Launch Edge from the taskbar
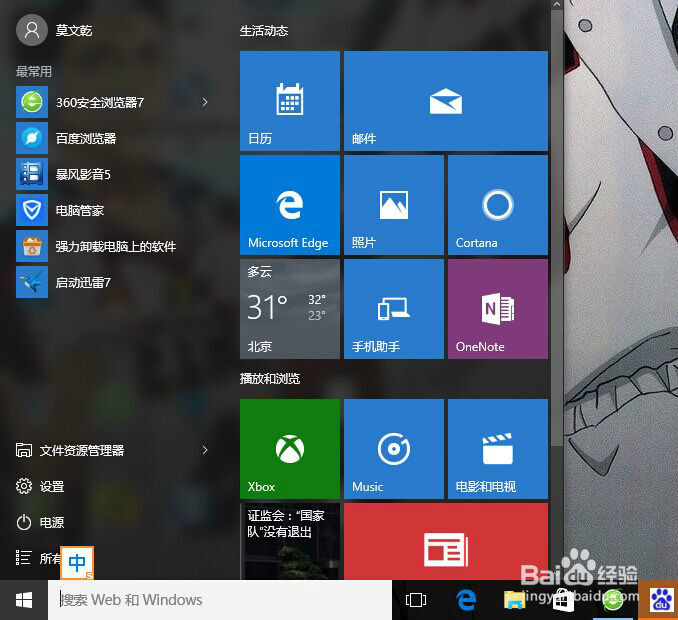This screenshot has width=678, height=620. coord(466,600)
